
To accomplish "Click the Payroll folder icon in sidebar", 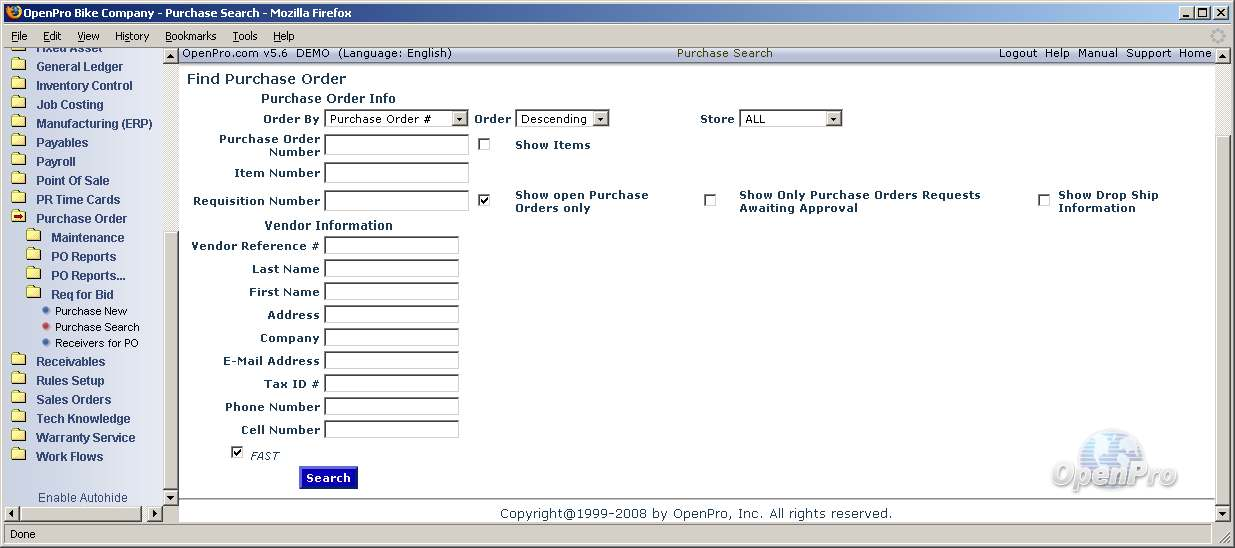I will pyautogui.click(x=18, y=161).
